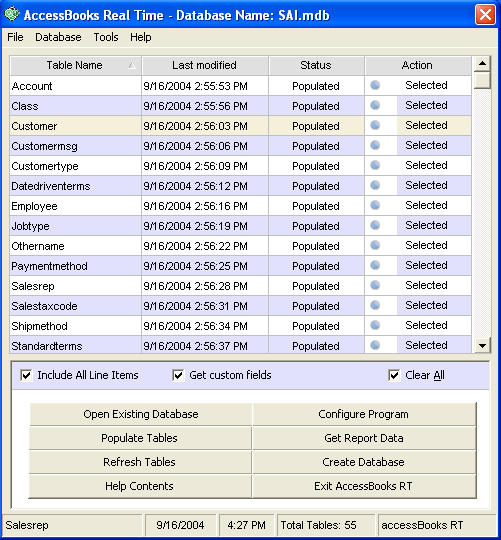
Task: Sort by Last modified column header
Action: [205, 65]
